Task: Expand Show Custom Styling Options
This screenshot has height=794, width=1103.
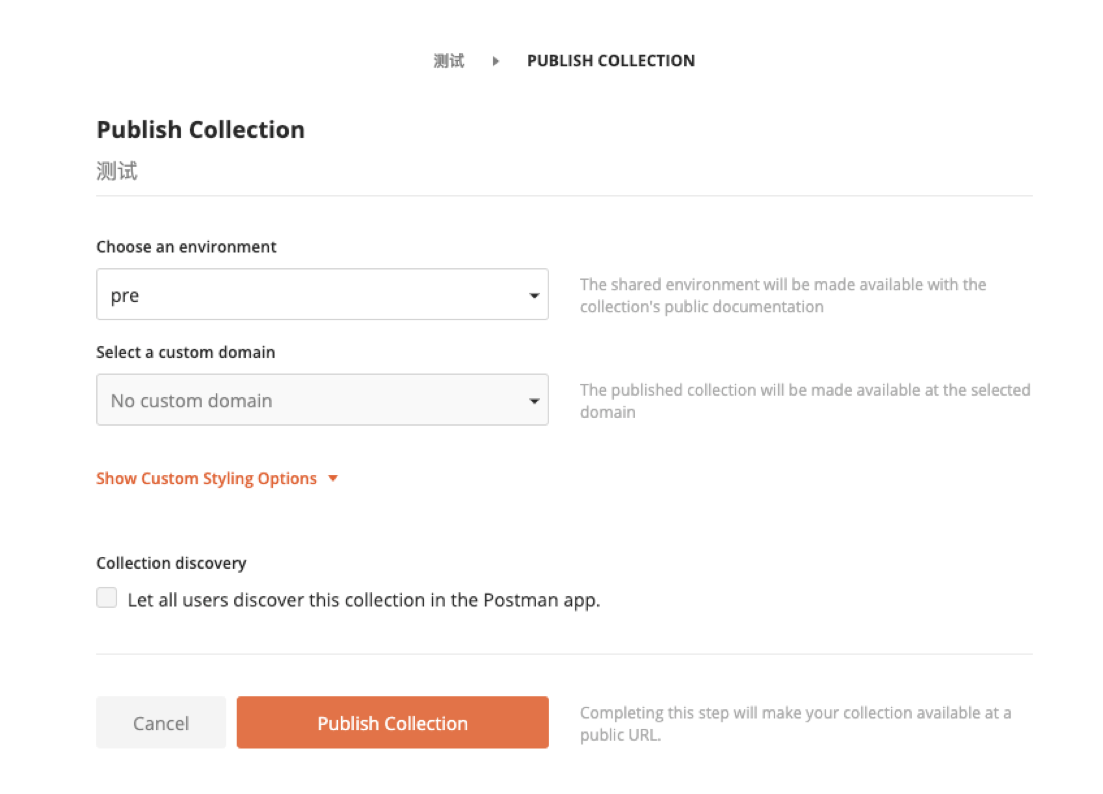Action: point(206,478)
